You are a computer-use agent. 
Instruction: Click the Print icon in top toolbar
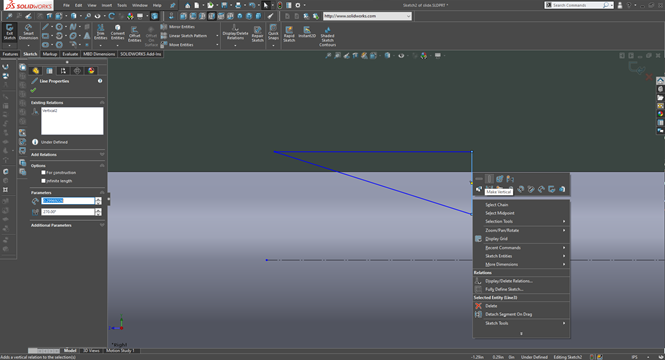238,5
